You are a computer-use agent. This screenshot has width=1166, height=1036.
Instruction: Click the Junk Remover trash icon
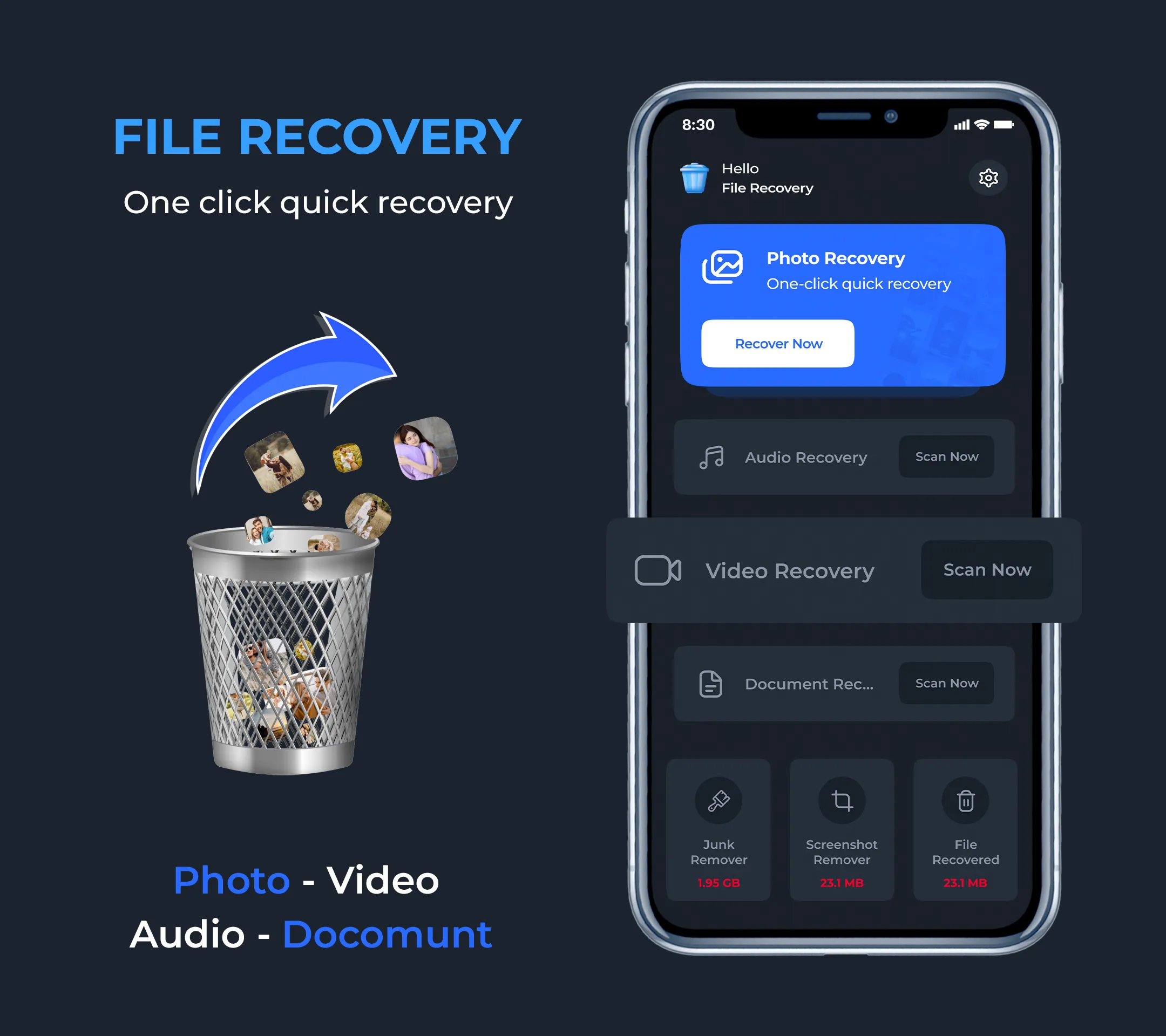[x=719, y=800]
